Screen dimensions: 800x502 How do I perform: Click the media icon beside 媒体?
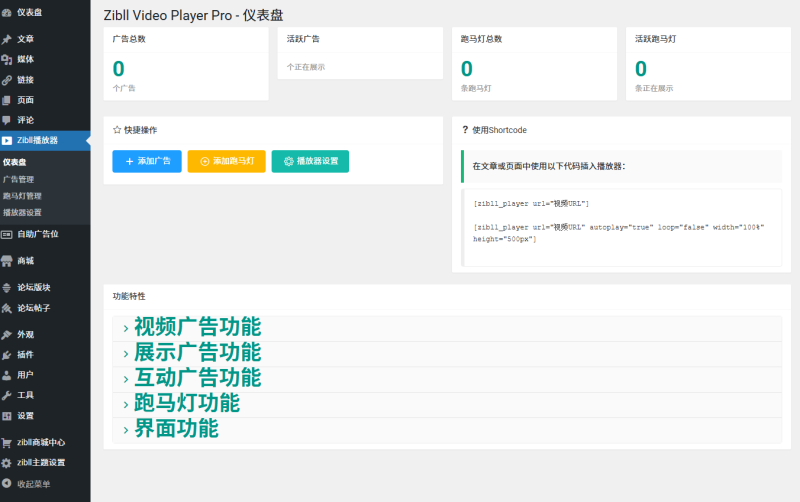tap(7, 60)
